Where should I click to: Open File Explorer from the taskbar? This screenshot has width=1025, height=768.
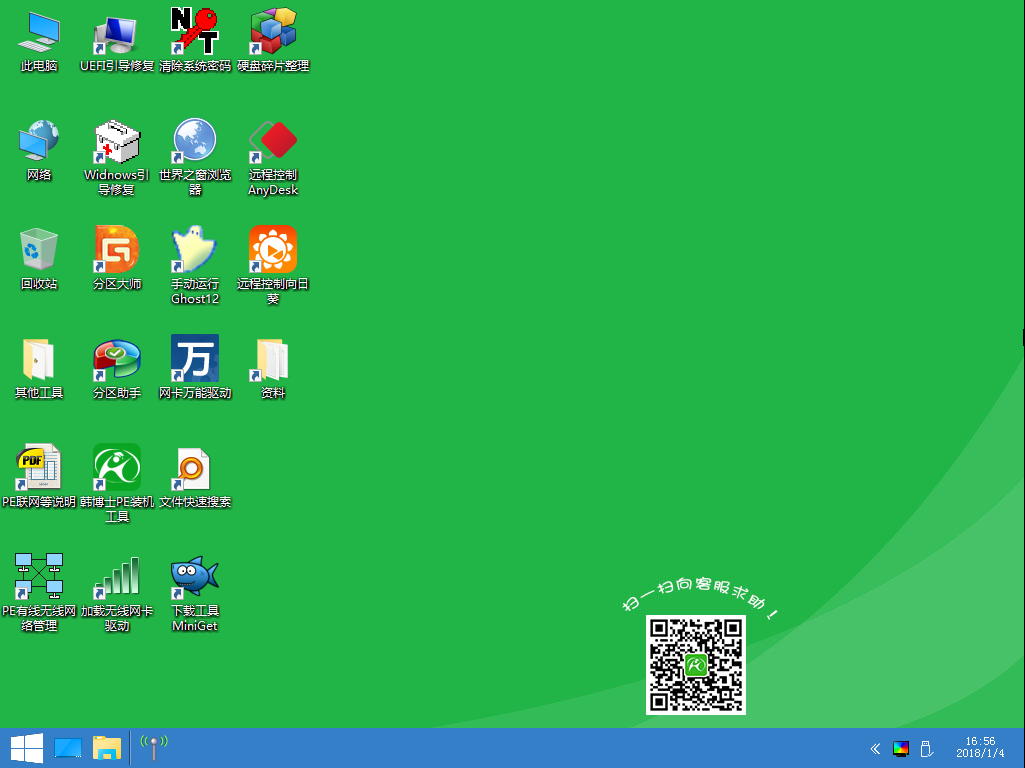(x=107, y=748)
